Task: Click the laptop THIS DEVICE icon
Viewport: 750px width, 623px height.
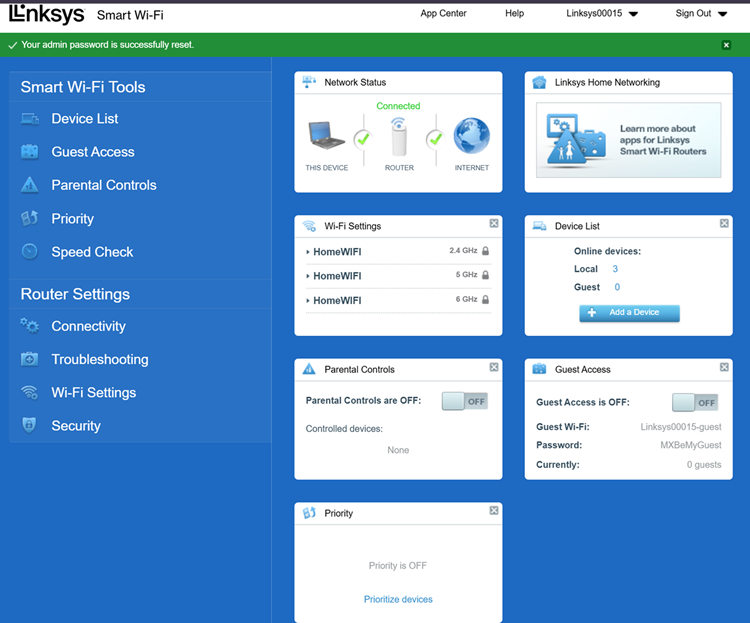Action: [326, 136]
